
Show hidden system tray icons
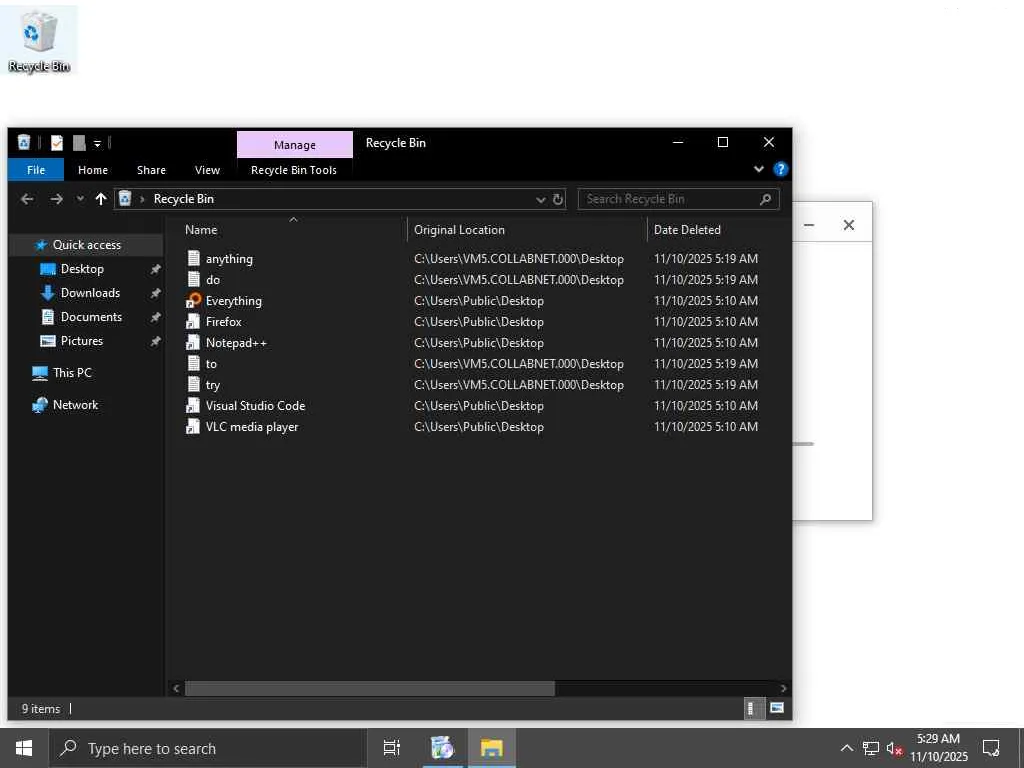click(x=846, y=748)
